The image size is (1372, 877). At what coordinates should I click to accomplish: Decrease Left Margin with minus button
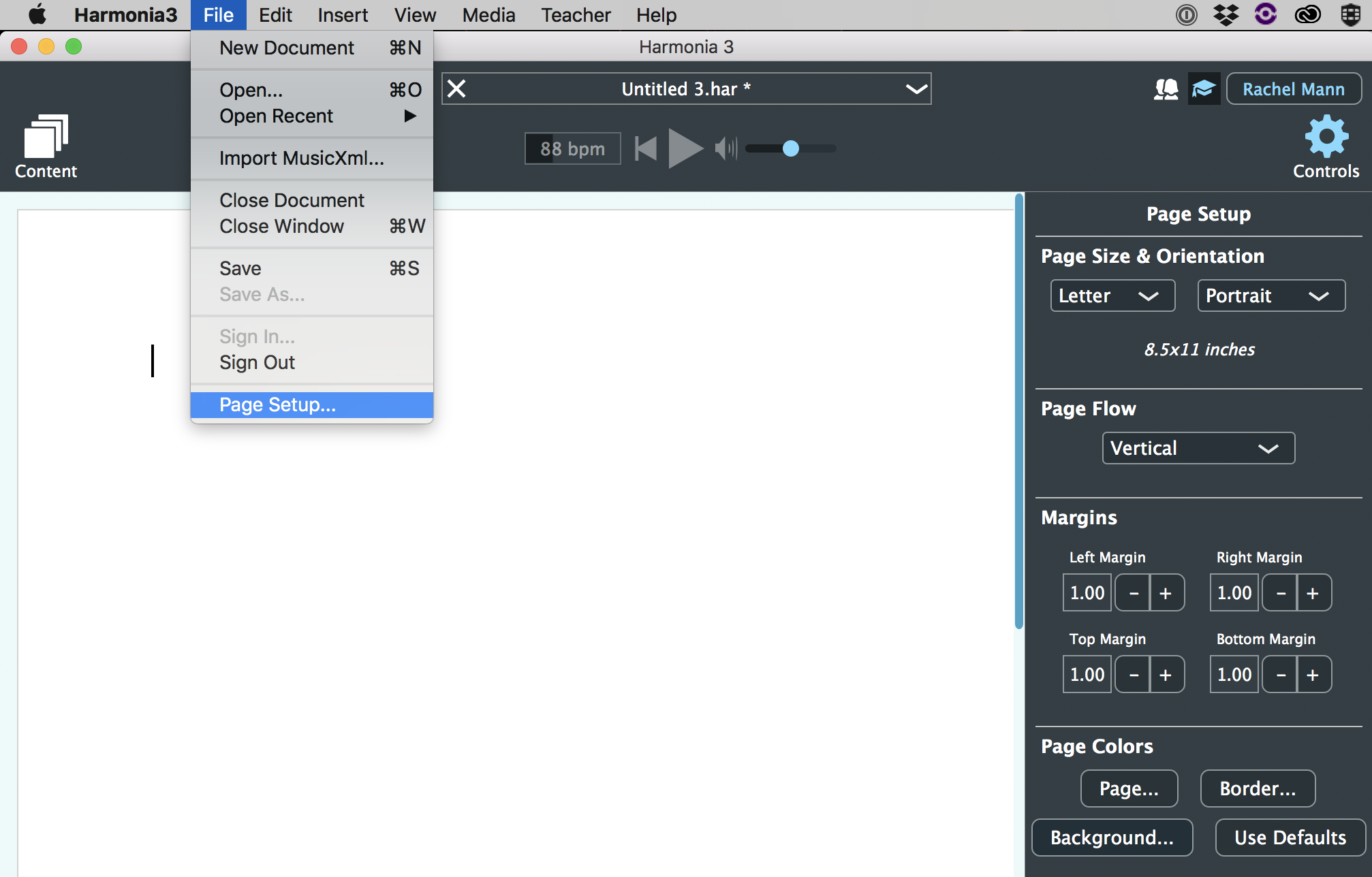1134,593
